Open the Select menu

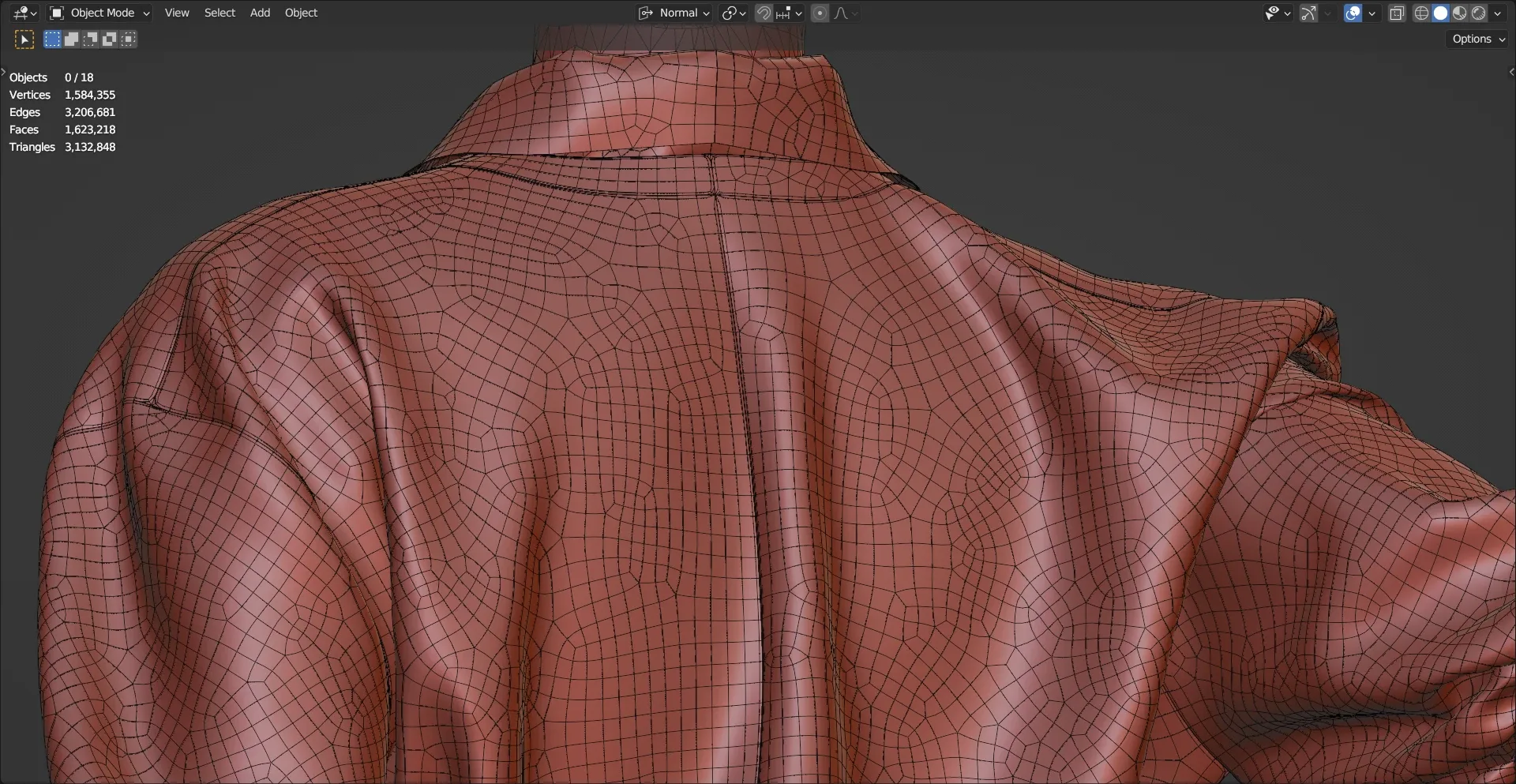220,13
